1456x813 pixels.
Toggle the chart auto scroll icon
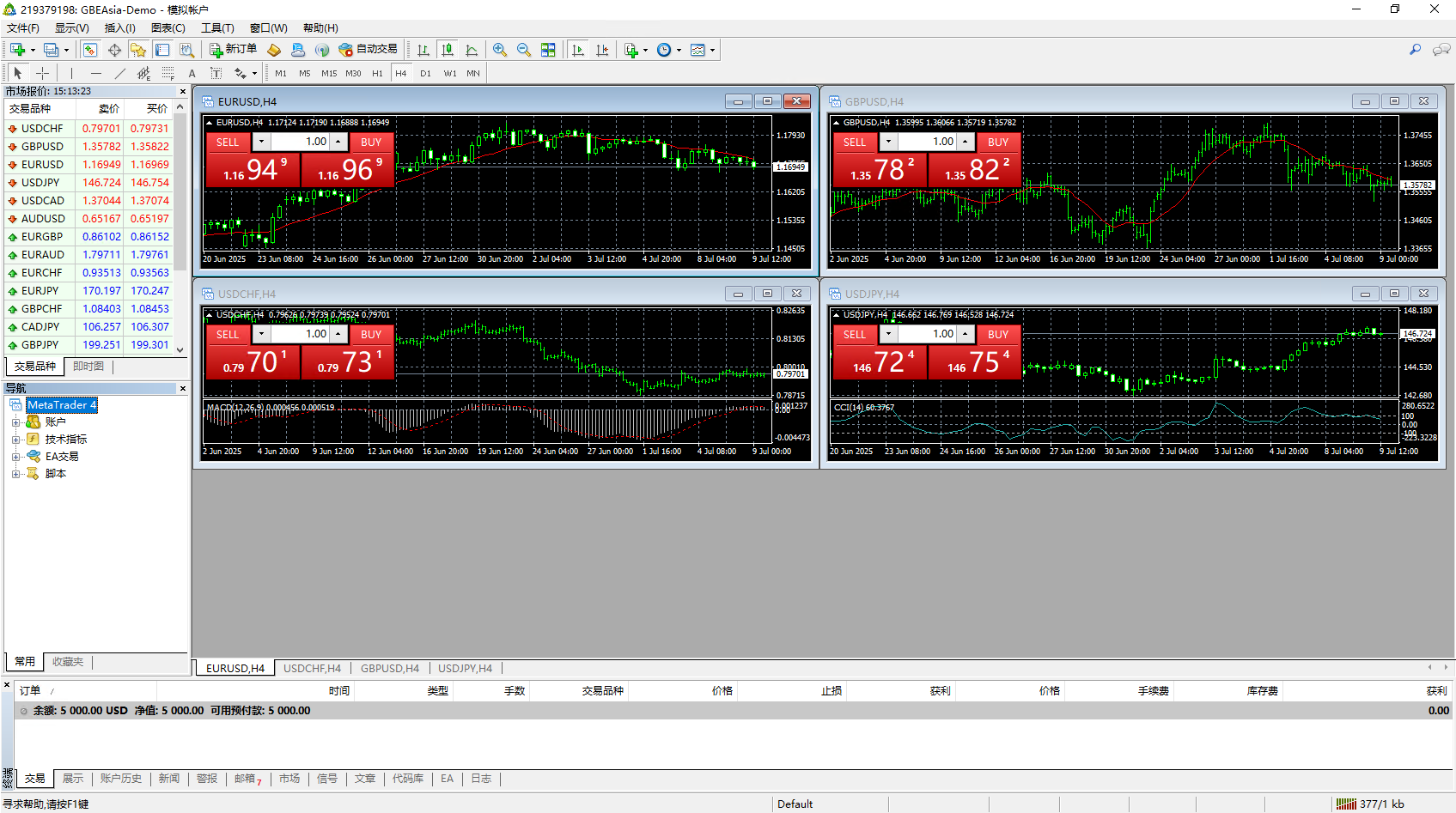[578, 50]
